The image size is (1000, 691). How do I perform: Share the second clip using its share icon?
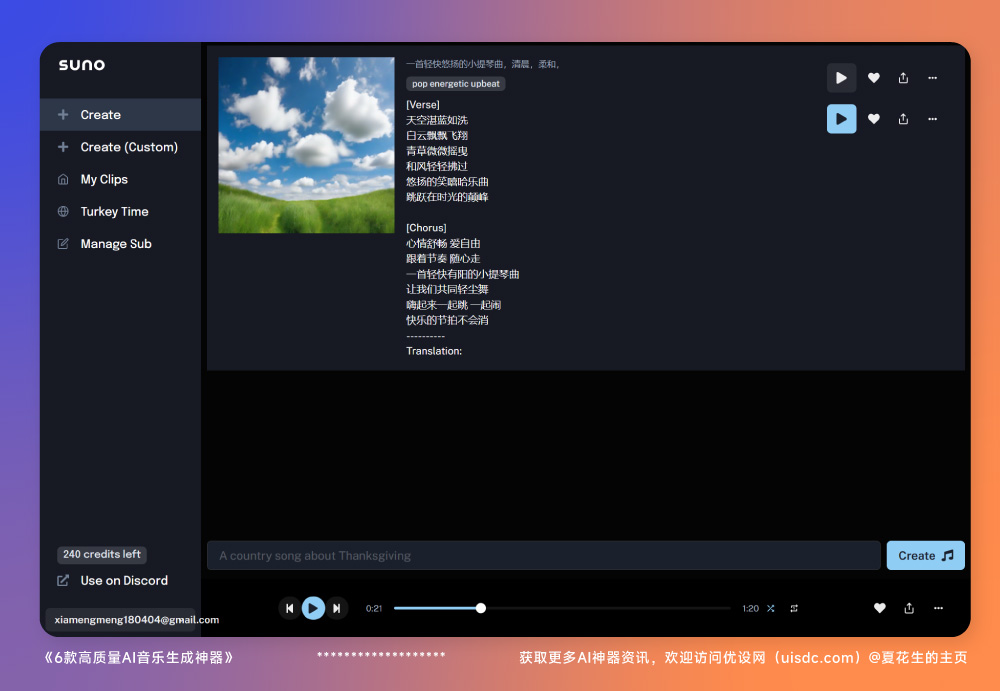click(x=903, y=119)
